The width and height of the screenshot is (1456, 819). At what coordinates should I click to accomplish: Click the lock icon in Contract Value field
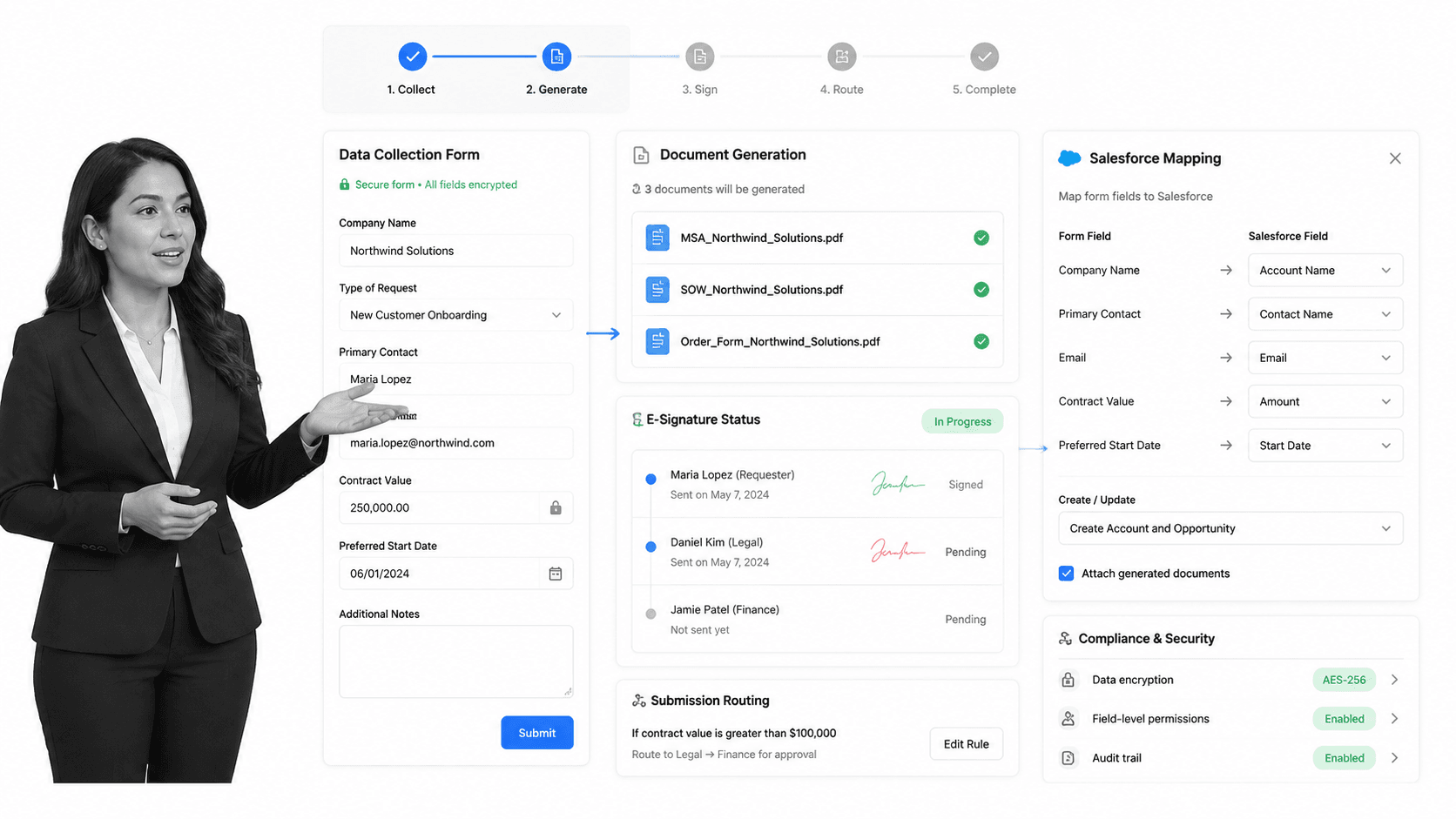(x=556, y=507)
